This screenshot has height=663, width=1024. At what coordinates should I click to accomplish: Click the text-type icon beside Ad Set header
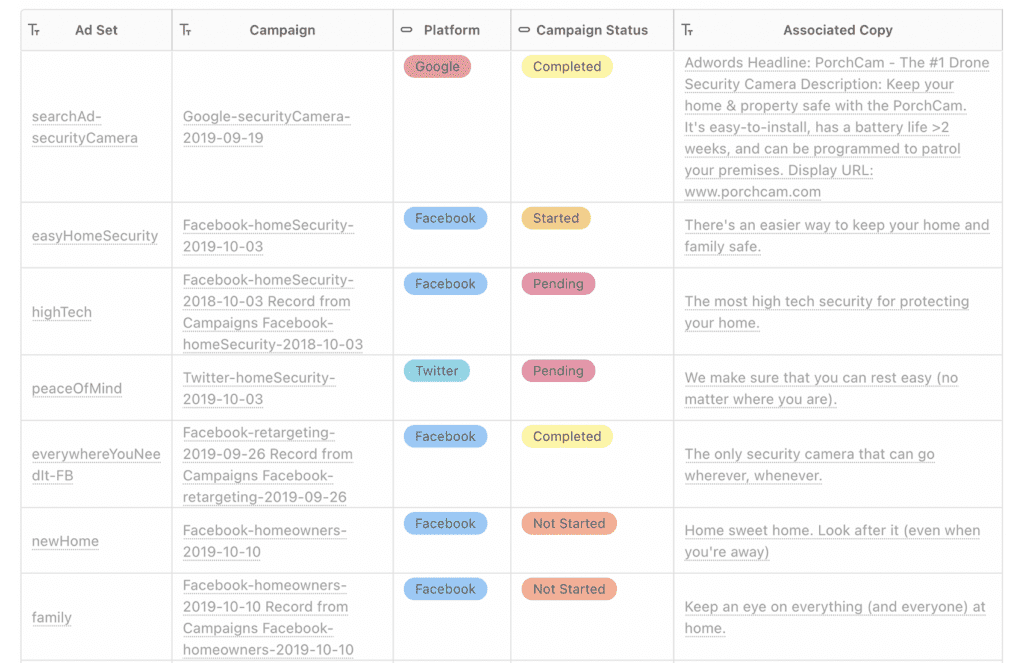coord(34,31)
